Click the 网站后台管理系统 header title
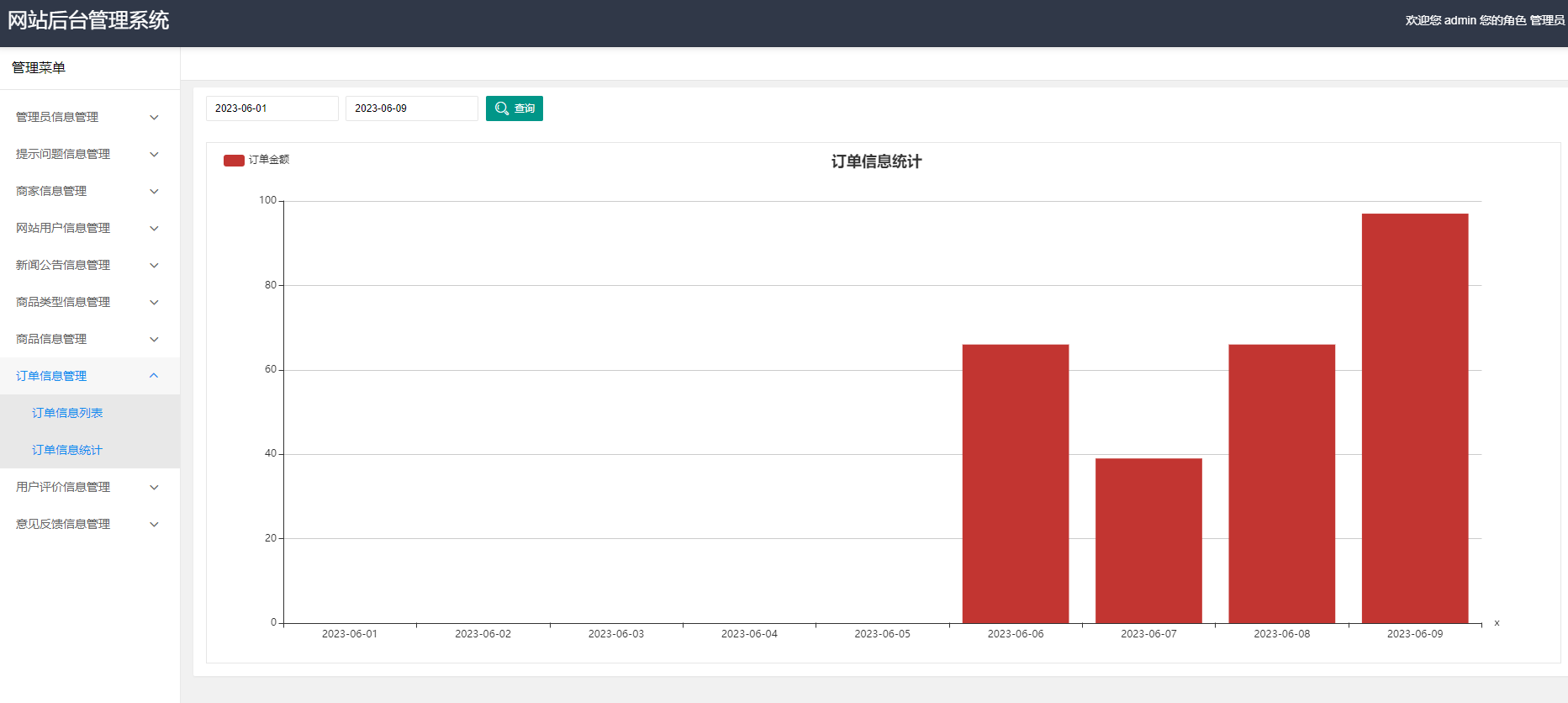This screenshot has height=703, width=1568. [x=88, y=20]
